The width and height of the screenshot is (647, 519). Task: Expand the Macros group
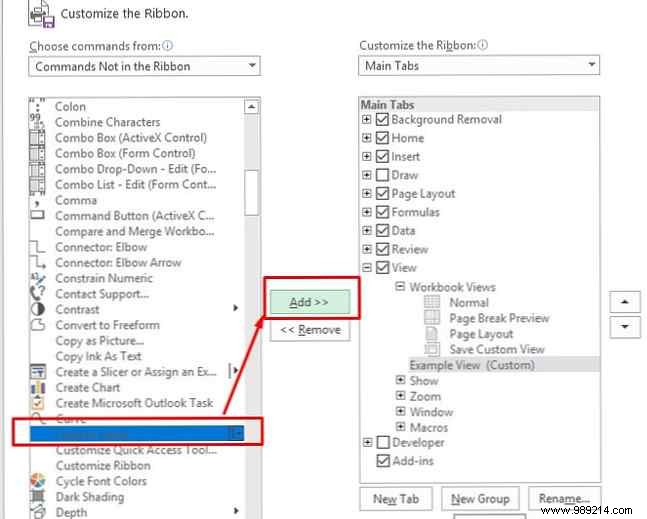coord(400,427)
